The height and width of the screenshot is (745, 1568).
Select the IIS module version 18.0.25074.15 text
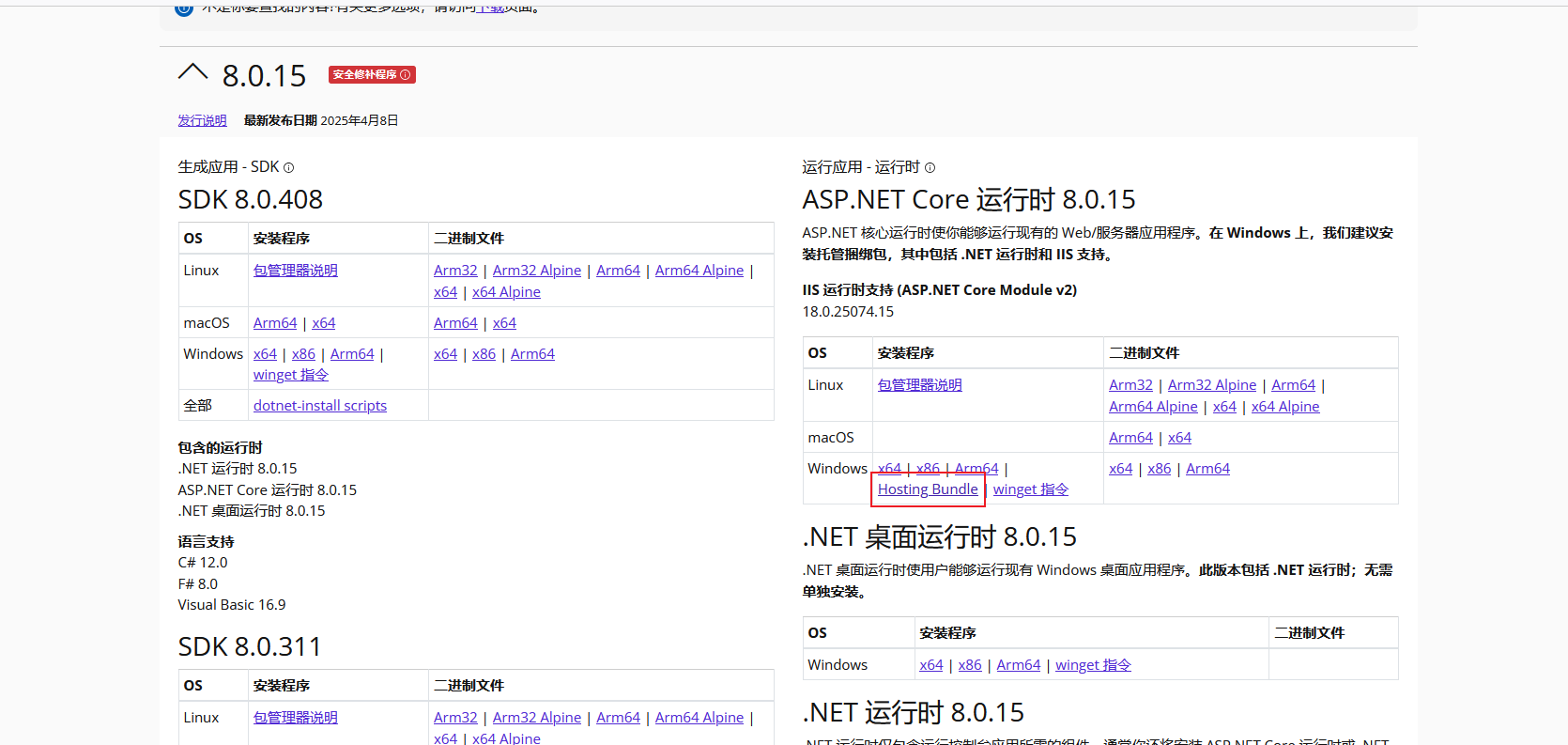848,312
